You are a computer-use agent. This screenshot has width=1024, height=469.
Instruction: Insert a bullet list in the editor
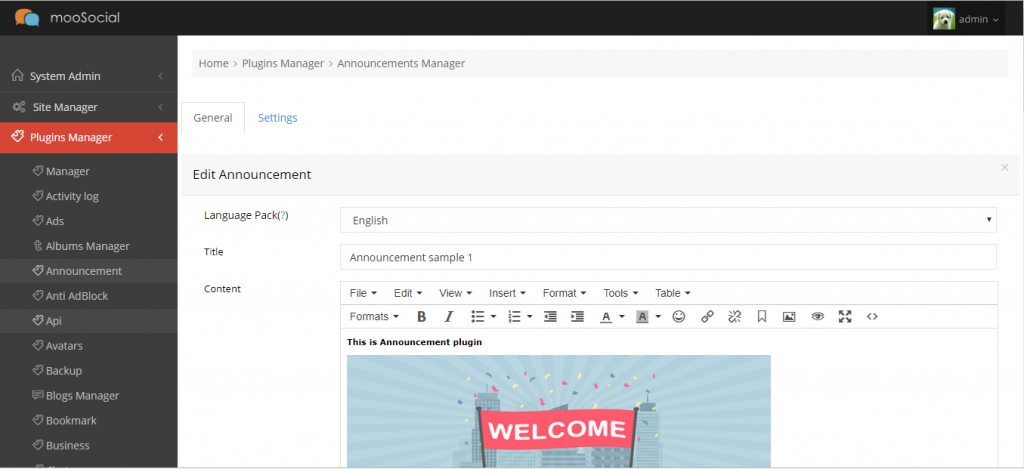pos(477,317)
